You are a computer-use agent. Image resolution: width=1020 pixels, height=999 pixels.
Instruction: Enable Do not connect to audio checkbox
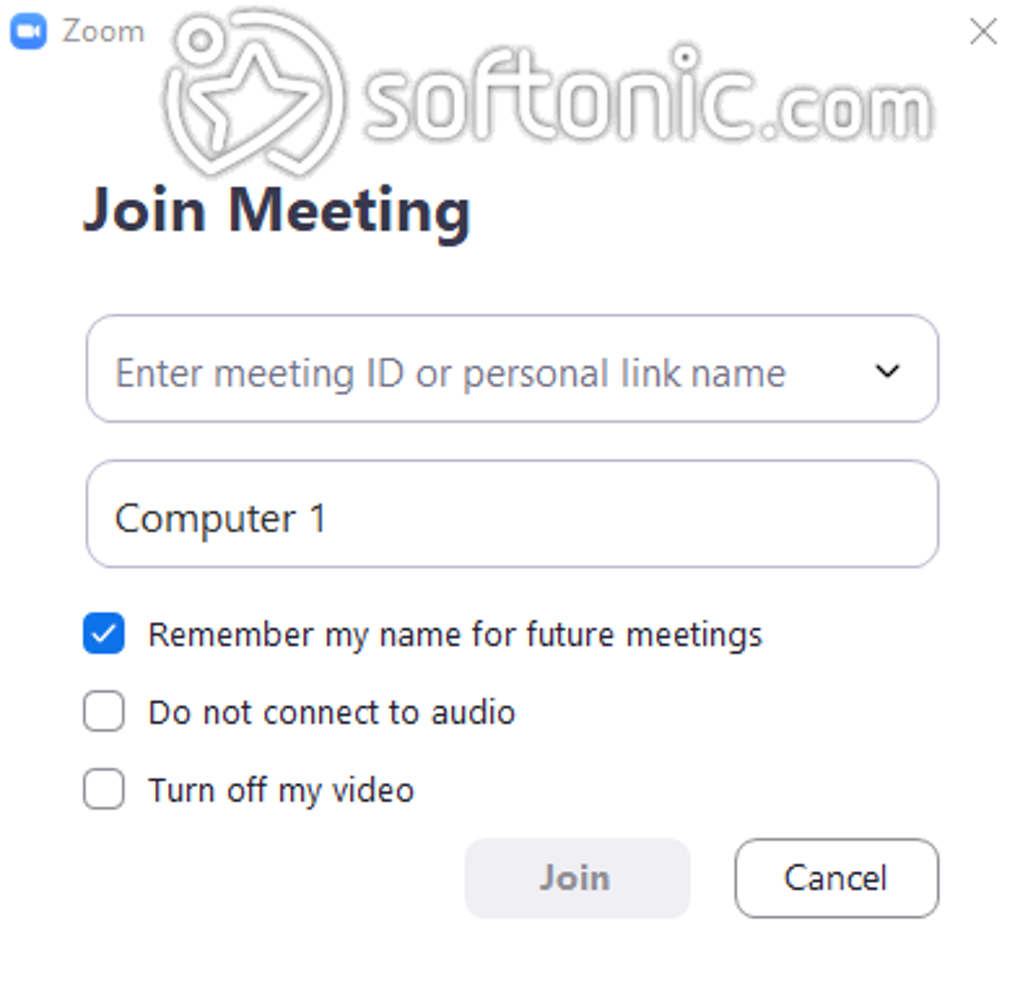pos(103,711)
